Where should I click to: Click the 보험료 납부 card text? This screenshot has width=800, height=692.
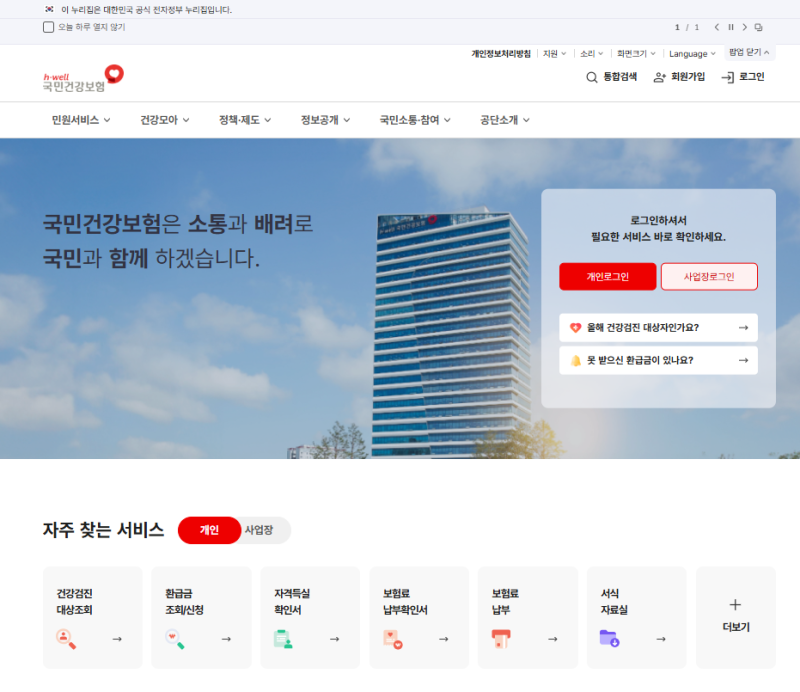(x=505, y=602)
